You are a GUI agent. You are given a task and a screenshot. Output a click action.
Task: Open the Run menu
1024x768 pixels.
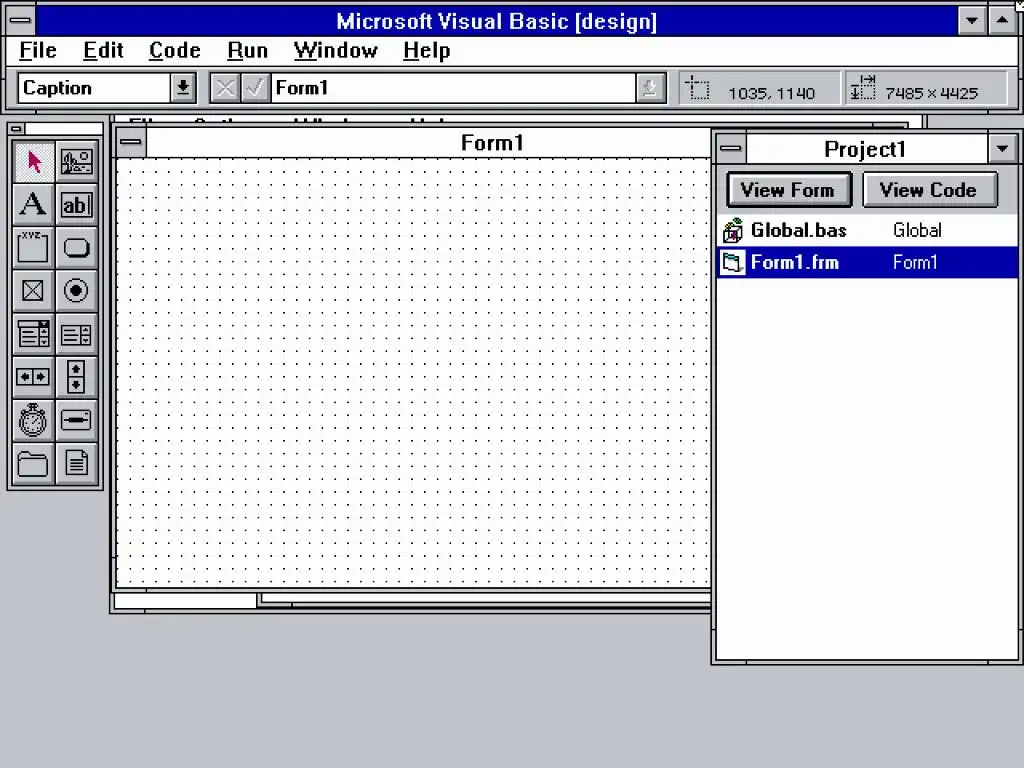248,50
